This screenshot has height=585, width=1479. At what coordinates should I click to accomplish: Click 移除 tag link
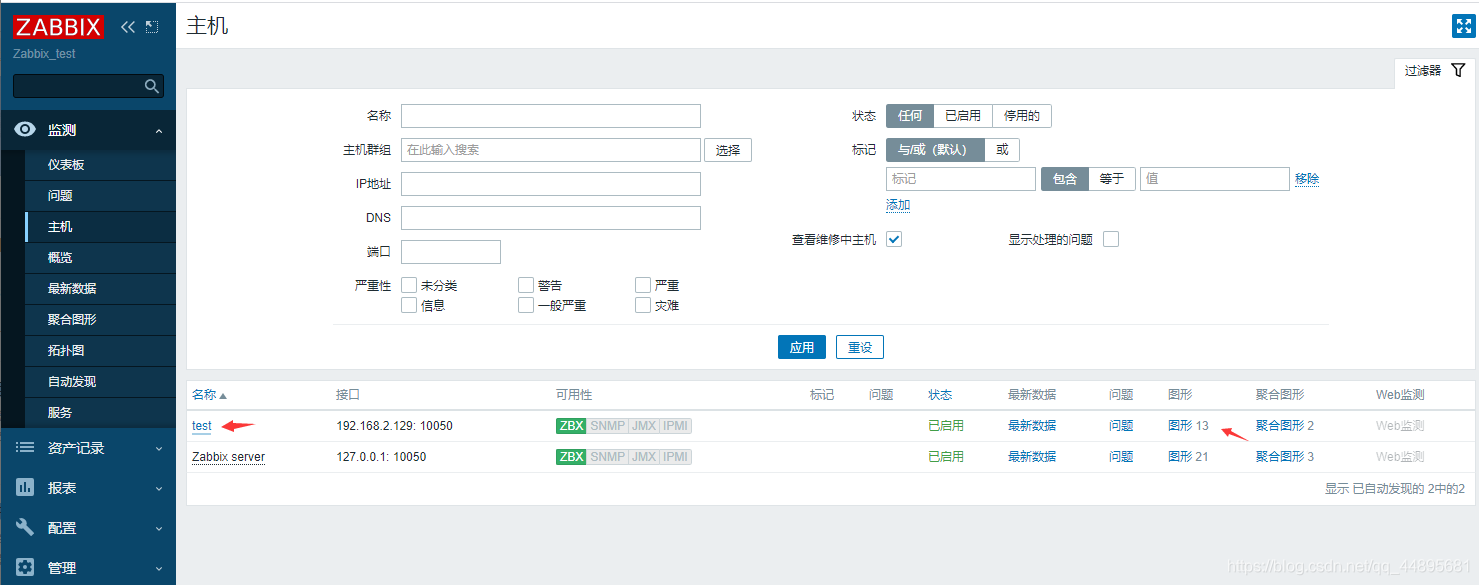[x=1307, y=179]
